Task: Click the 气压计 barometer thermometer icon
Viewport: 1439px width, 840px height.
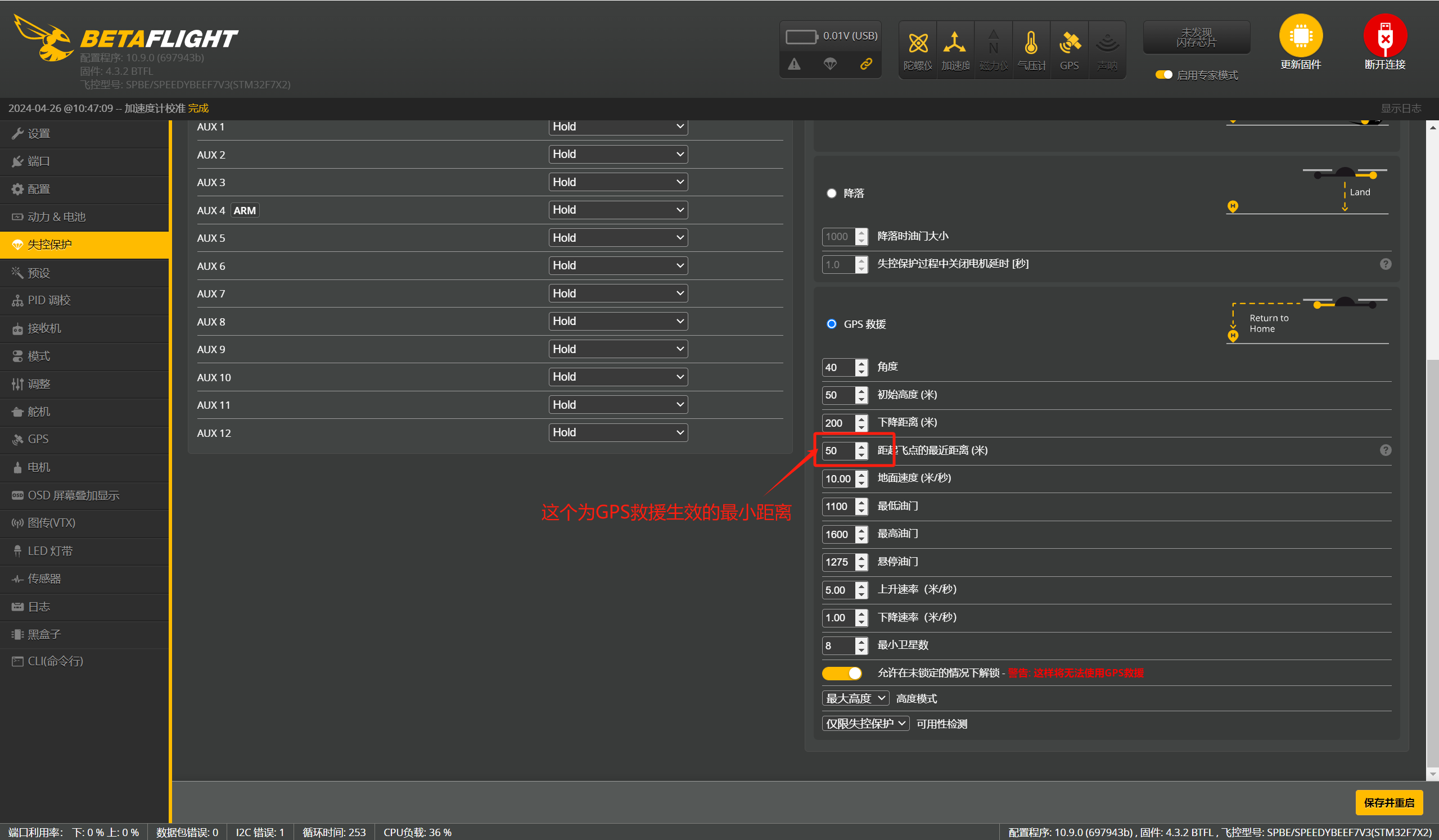Action: tap(1031, 43)
